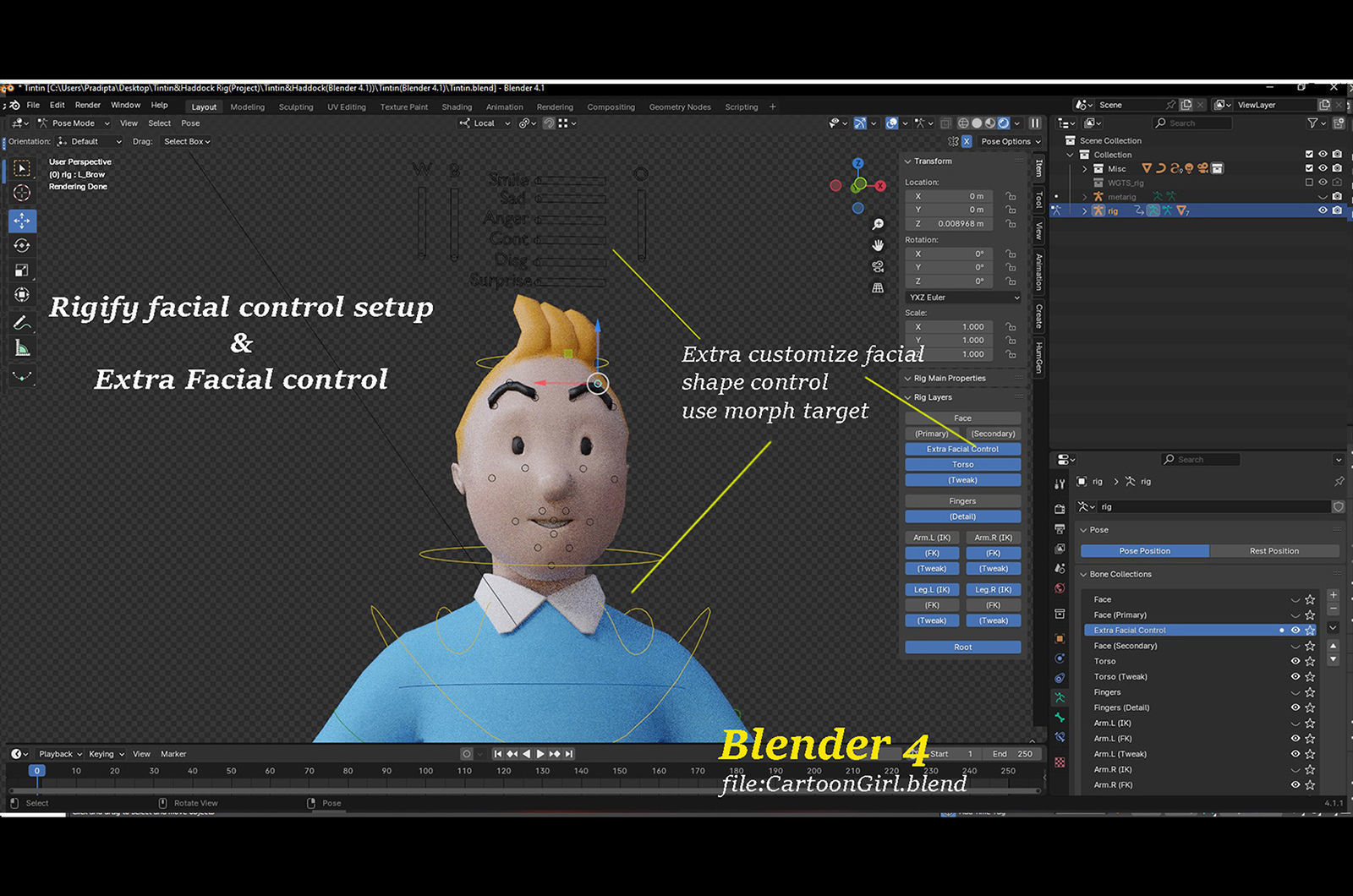Screen dimensions: 1353x896
Task: Switch to Animation workspace tab
Action: point(505,107)
